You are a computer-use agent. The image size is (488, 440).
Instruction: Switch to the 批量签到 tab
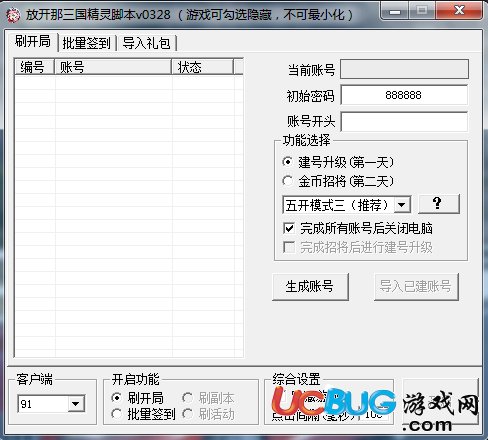[87, 43]
